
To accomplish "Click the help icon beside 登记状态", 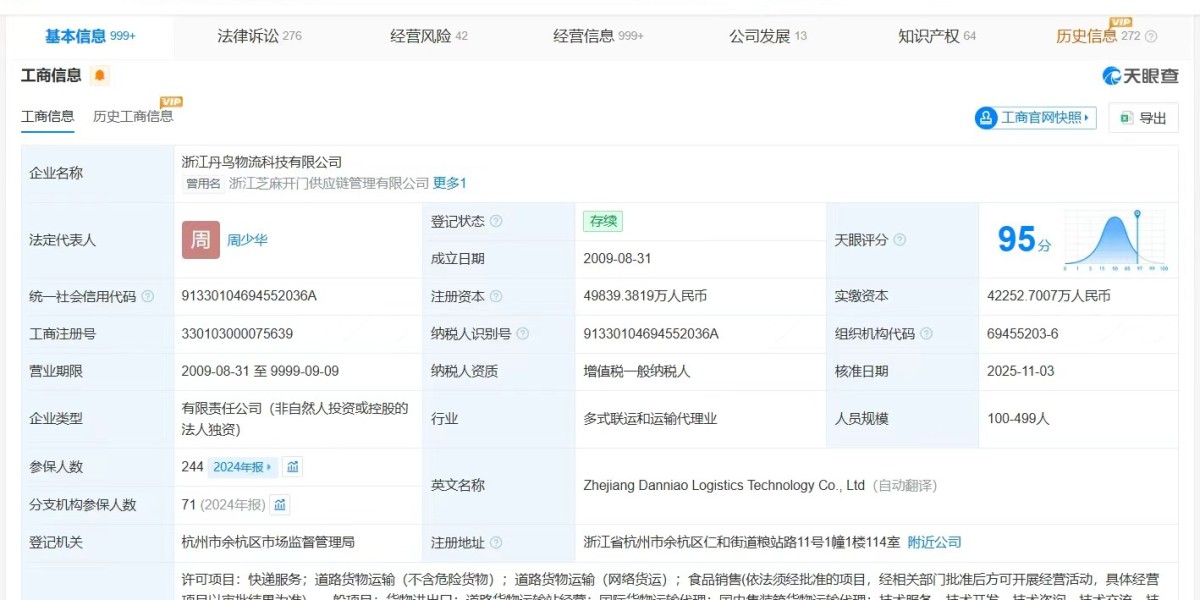I will tap(496, 221).
